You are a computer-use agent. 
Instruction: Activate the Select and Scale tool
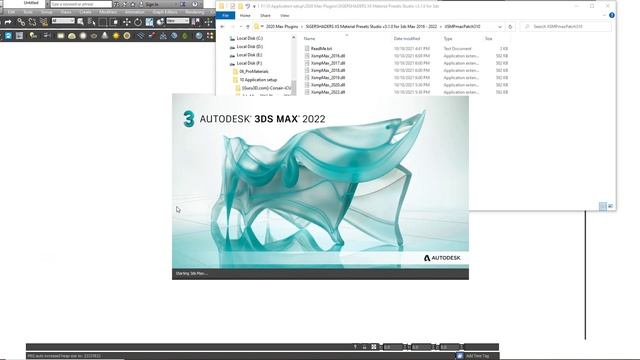(x=149, y=22)
